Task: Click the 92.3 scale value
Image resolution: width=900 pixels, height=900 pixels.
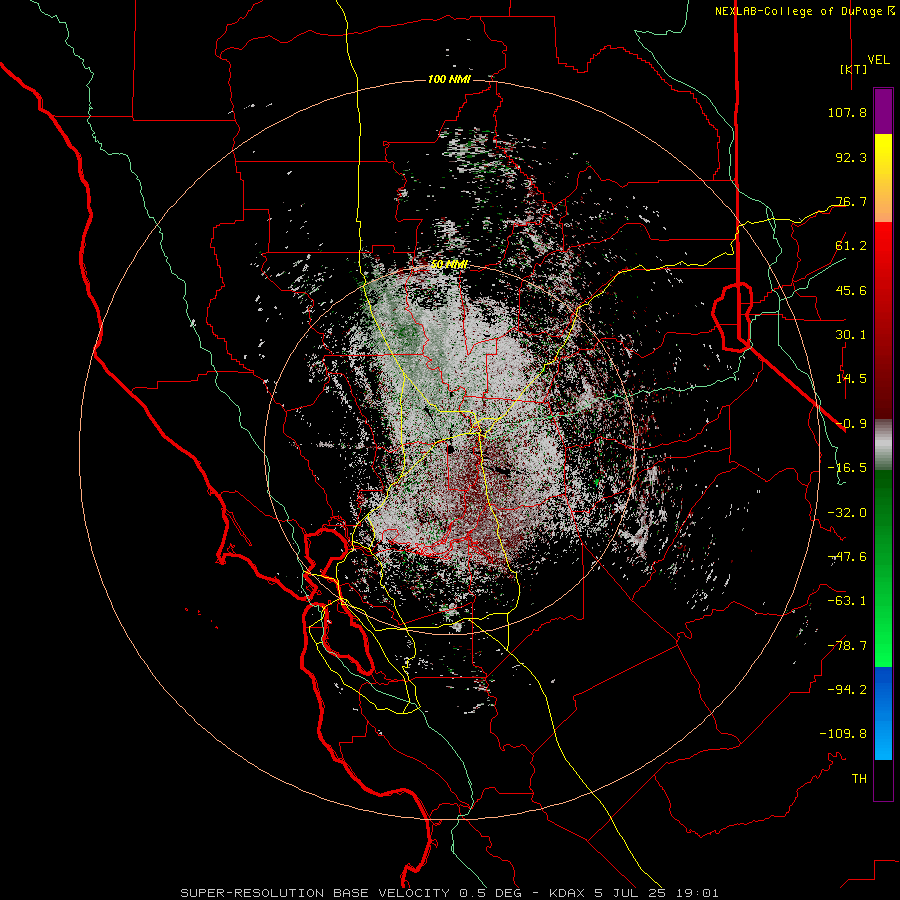Action: [x=851, y=157]
